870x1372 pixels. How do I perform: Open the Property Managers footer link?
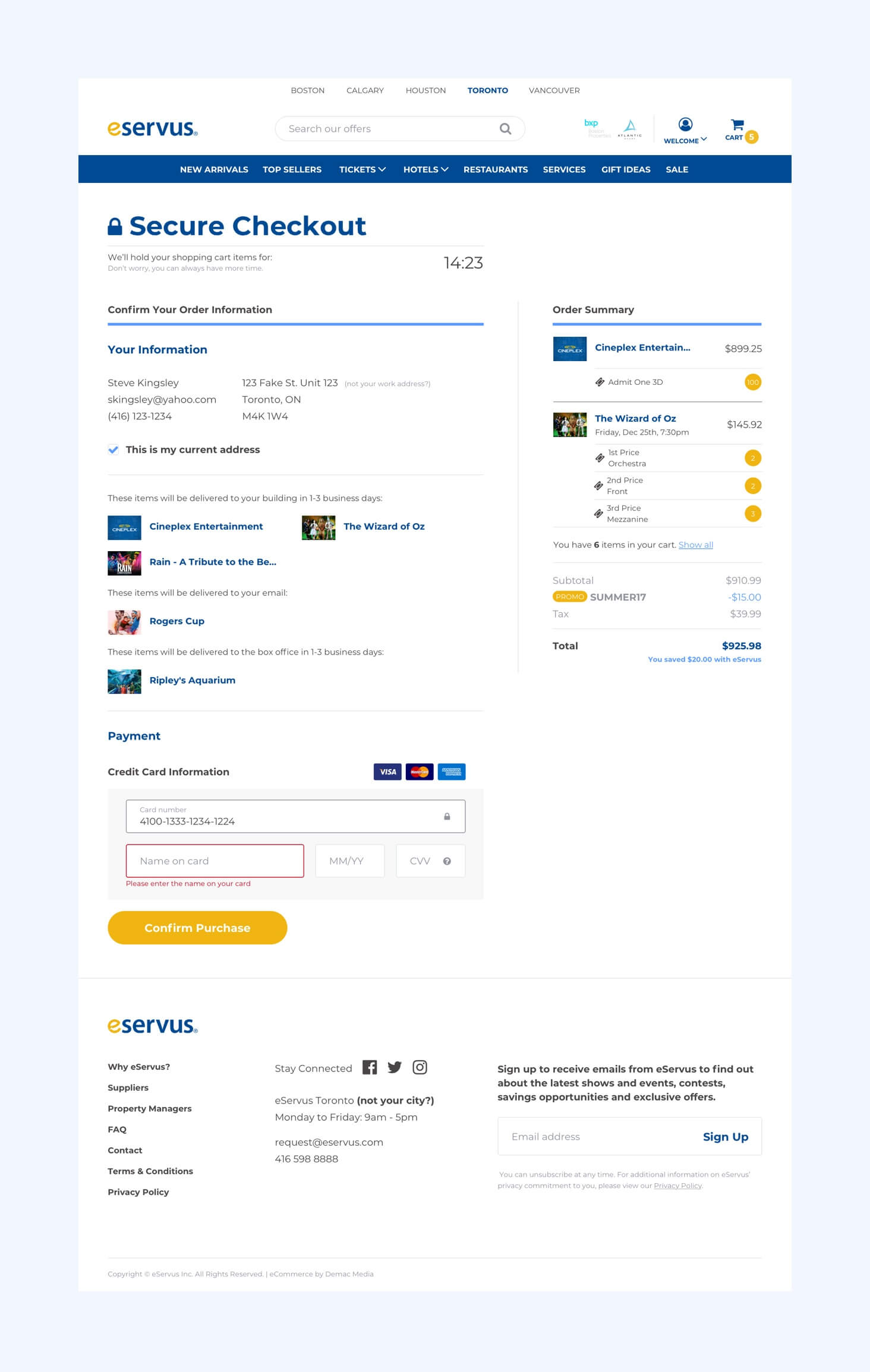(x=150, y=1108)
